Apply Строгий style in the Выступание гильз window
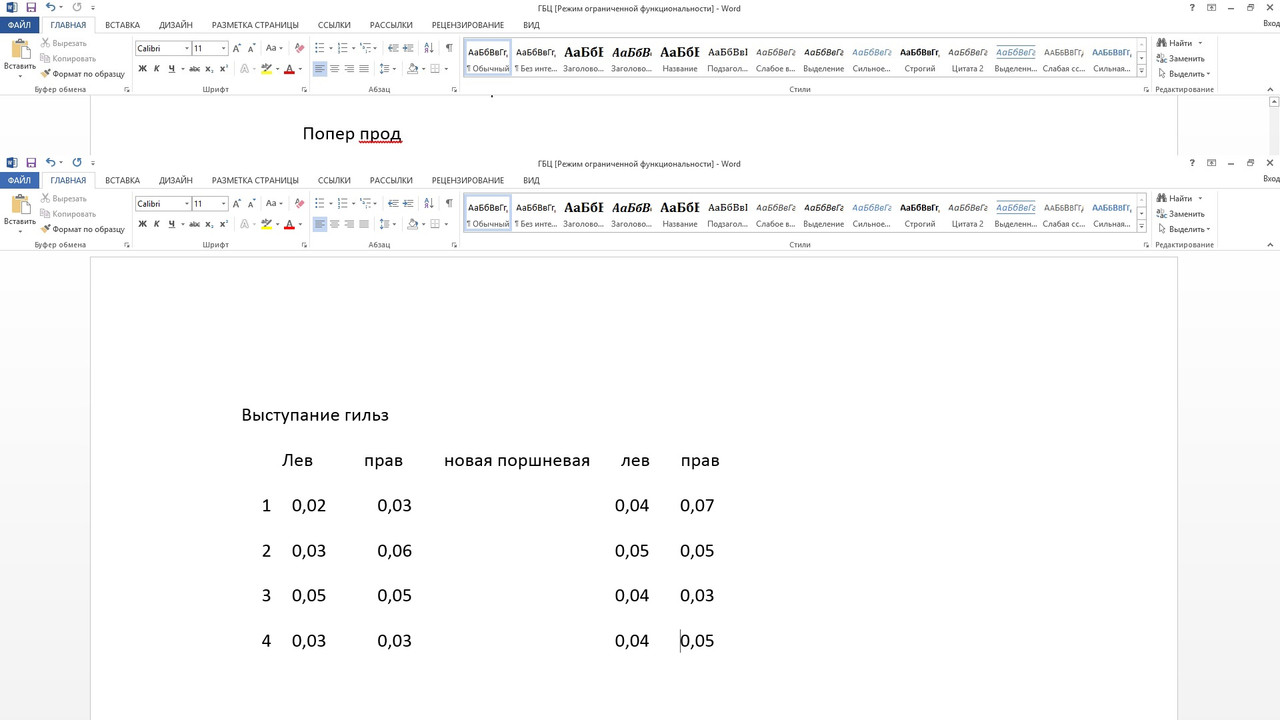The height and width of the screenshot is (720, 1280). tap(920, 215)
